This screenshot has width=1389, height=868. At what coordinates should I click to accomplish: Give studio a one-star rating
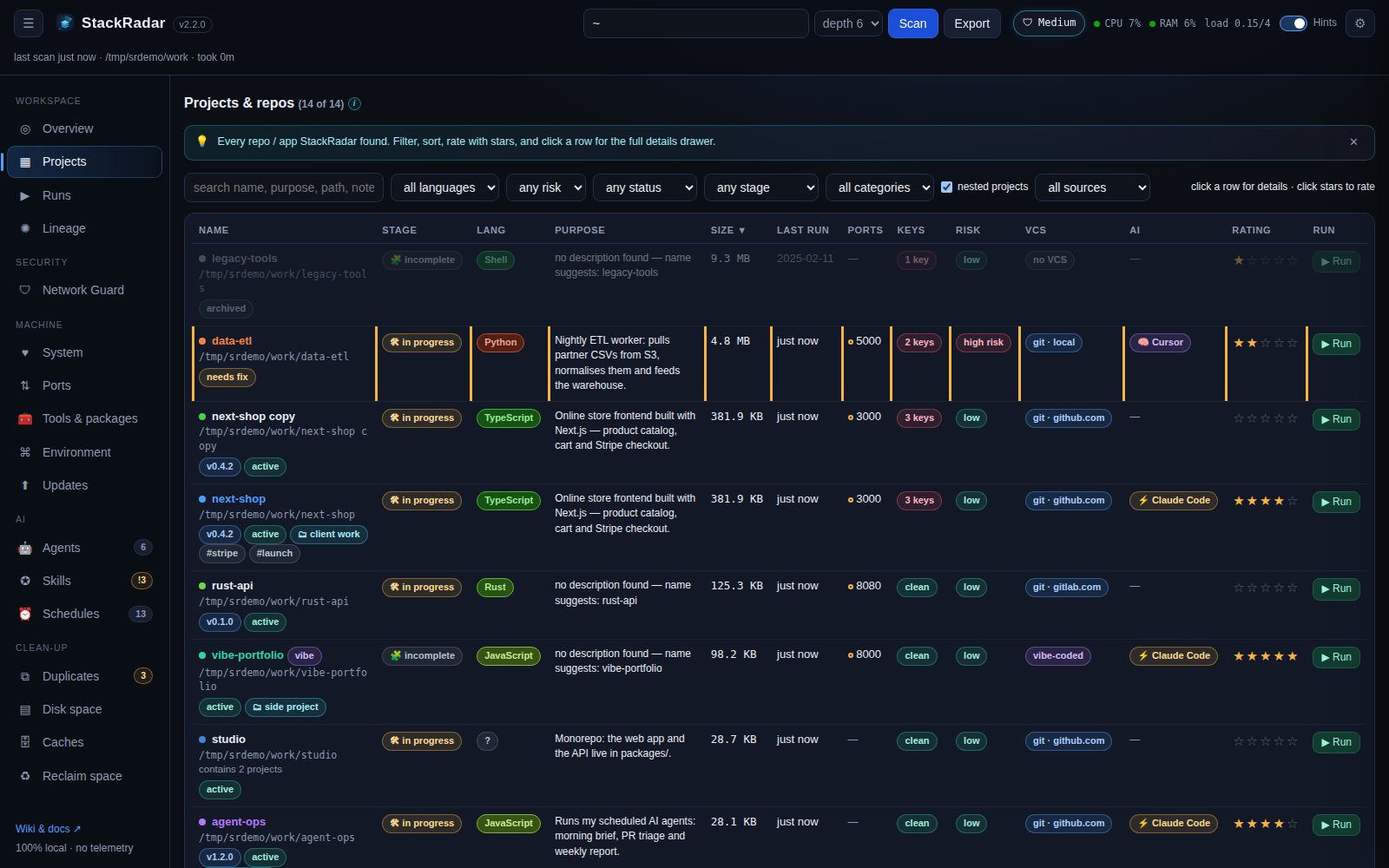point(1239,741)
